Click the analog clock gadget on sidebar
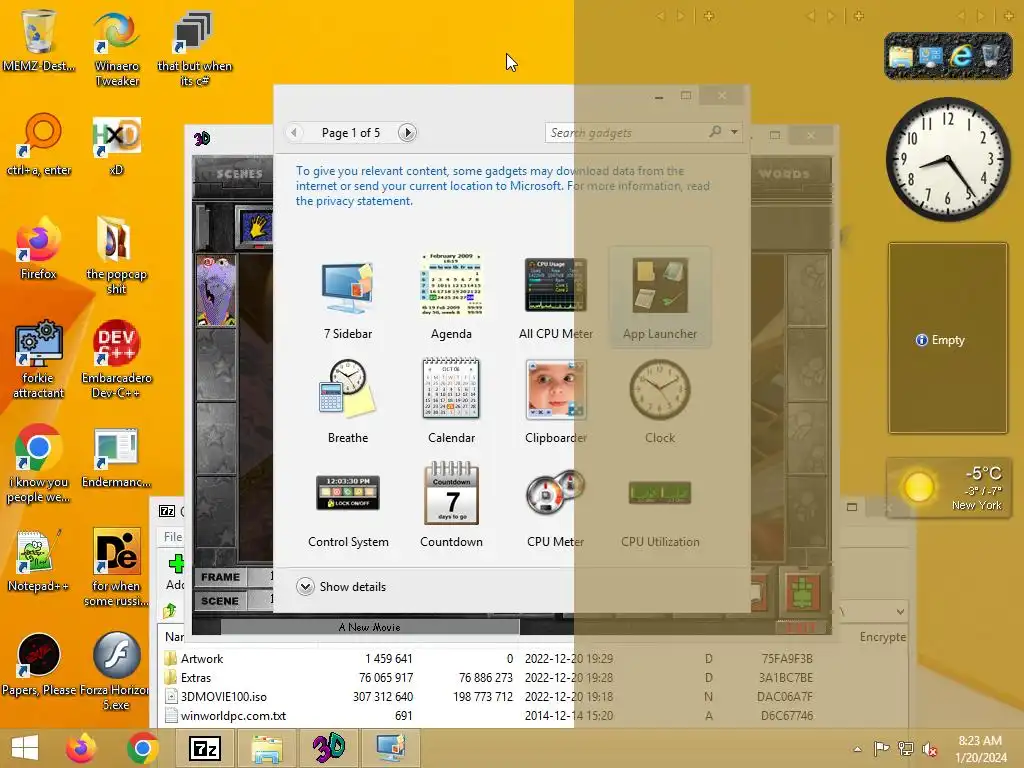The height and width of the screenshot is (768, 1024). click(948, 160)
